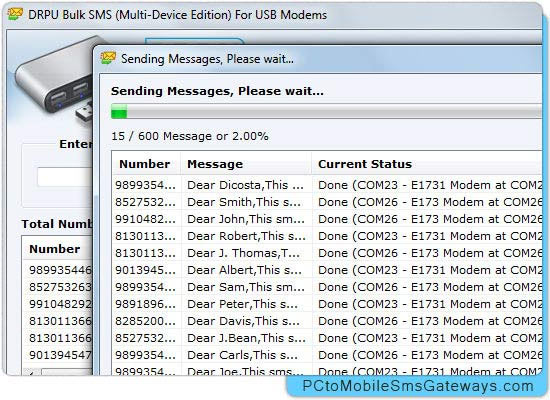The width and height of the screenshot is (550, 400).
Task: Select the Dear Davis message row
Action: [x=327, y=321]
